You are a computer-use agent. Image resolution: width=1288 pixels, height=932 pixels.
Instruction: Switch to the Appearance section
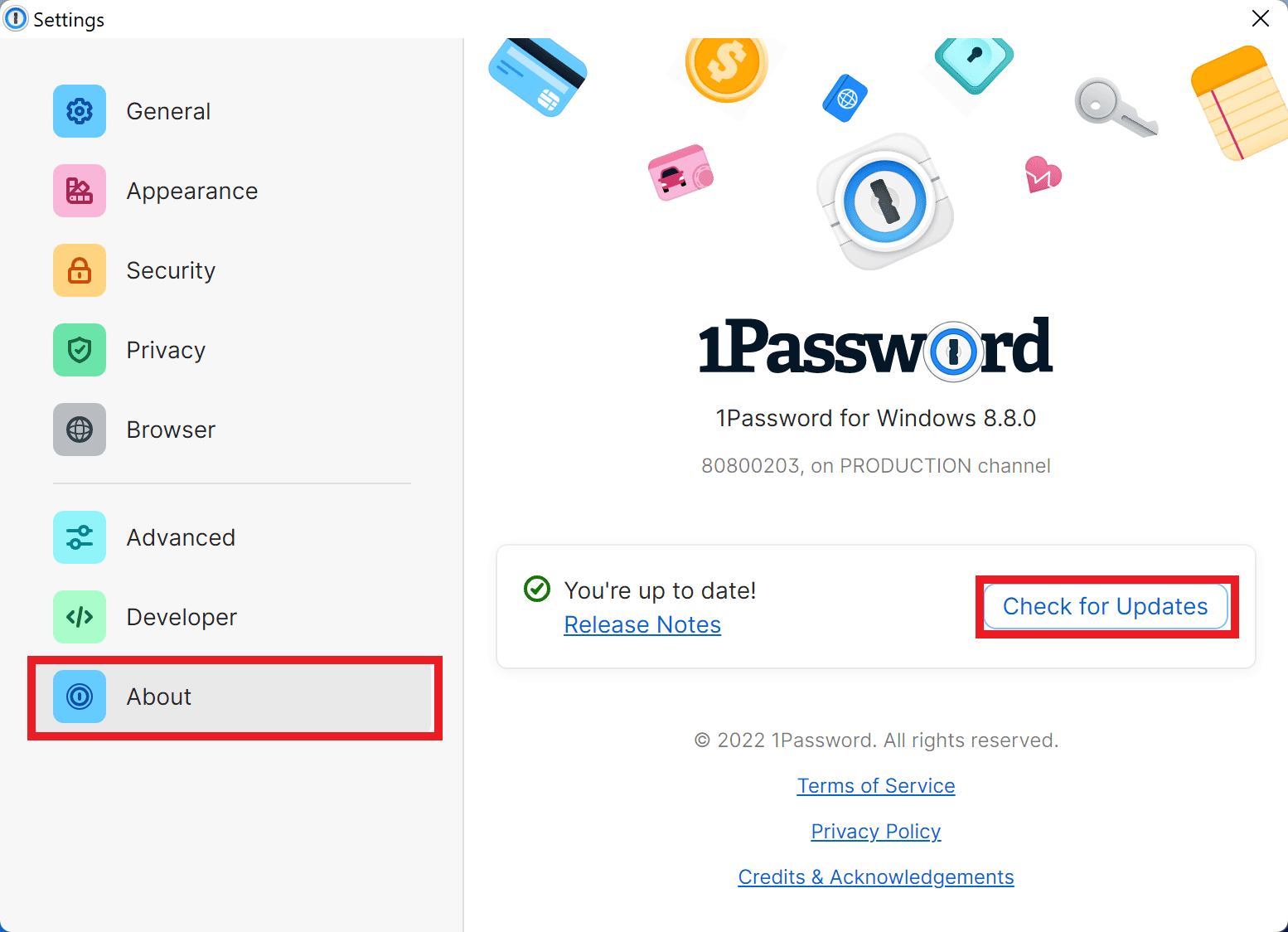191,191
